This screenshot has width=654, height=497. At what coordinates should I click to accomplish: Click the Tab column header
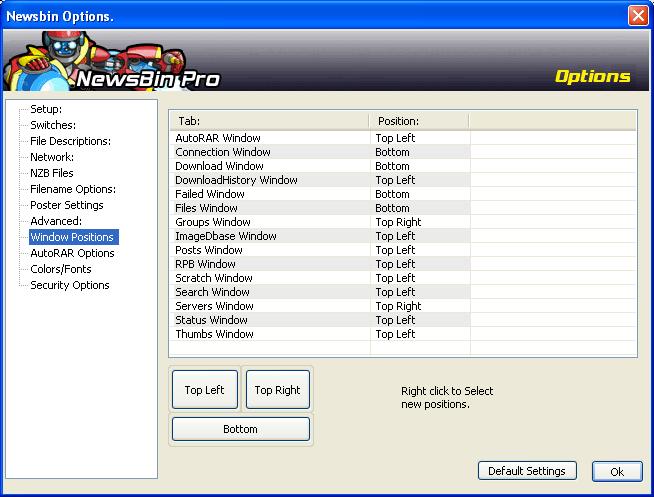click(x=268, y=121)
